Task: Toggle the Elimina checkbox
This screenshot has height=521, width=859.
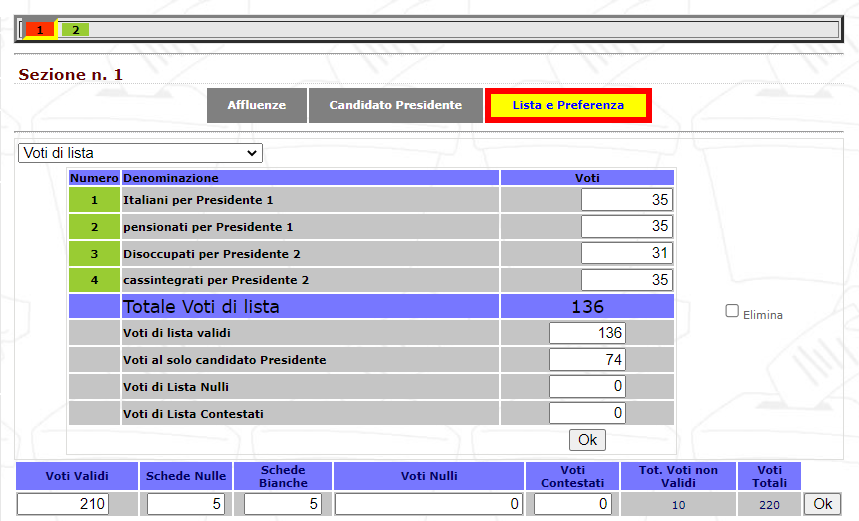Action: (732, 312)
